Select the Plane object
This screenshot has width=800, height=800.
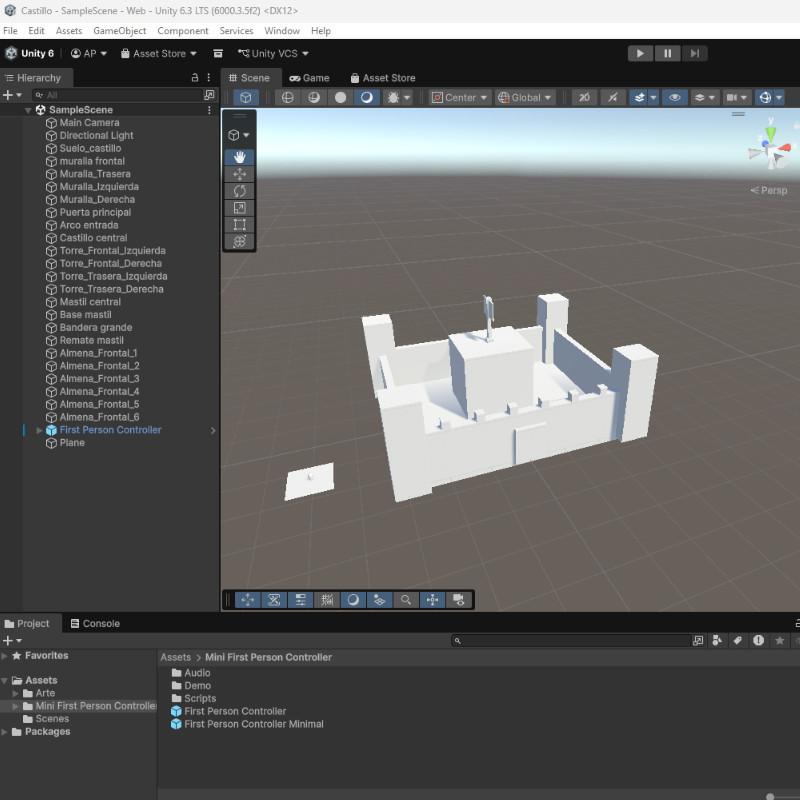pyautogui.click(x=72, y=443)
